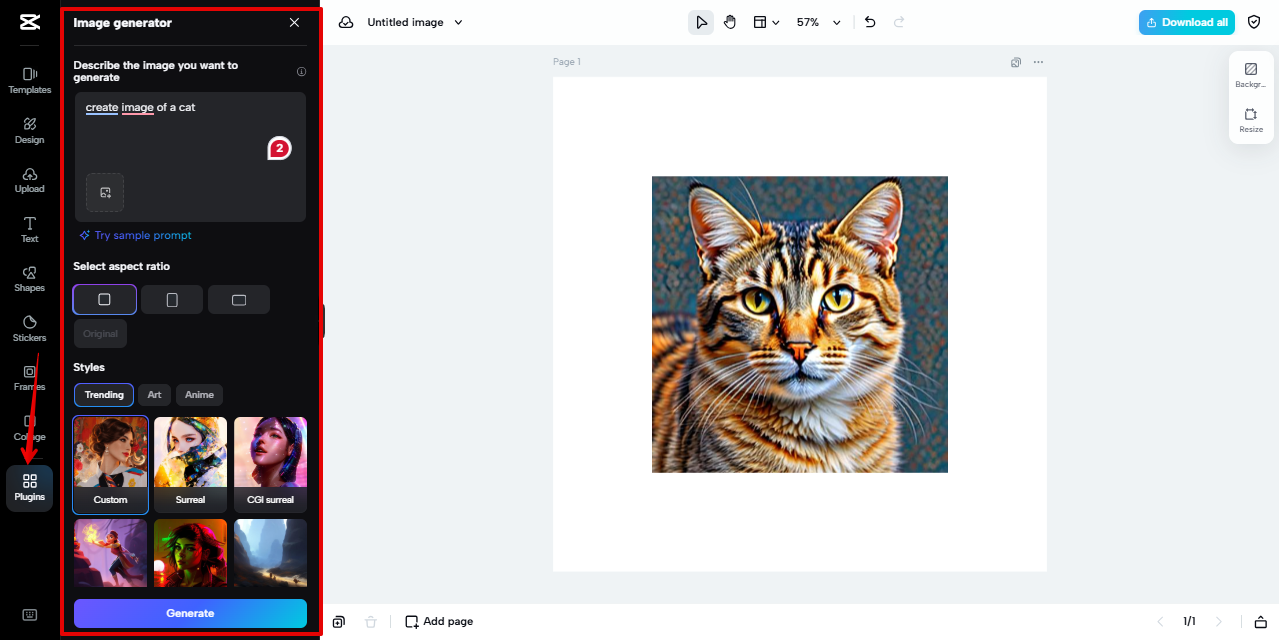1279x640 pixels.
Task: Click the Generate button
Action: tap(190, 613)
